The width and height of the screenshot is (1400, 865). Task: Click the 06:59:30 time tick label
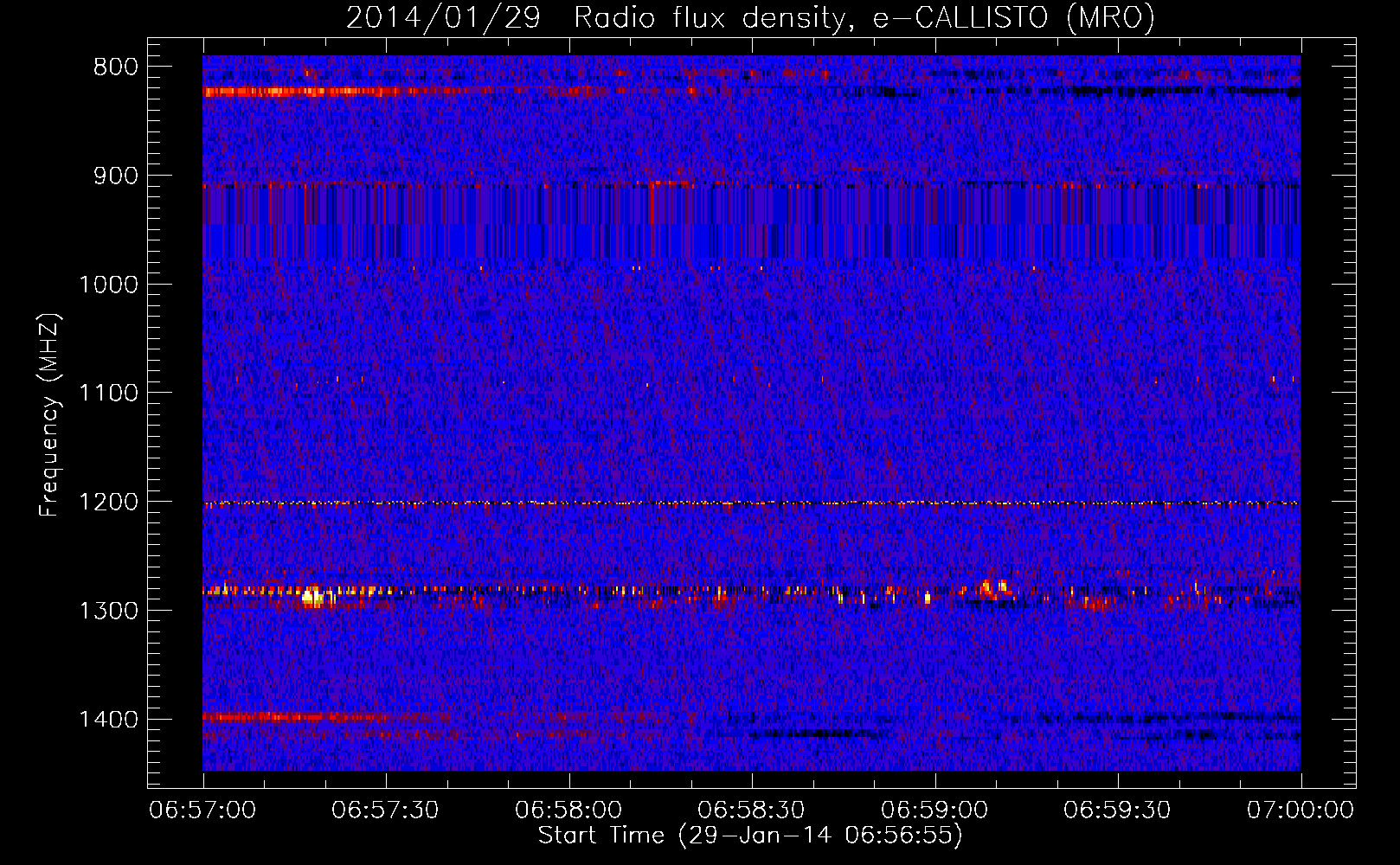click(x=1117, y=810)
